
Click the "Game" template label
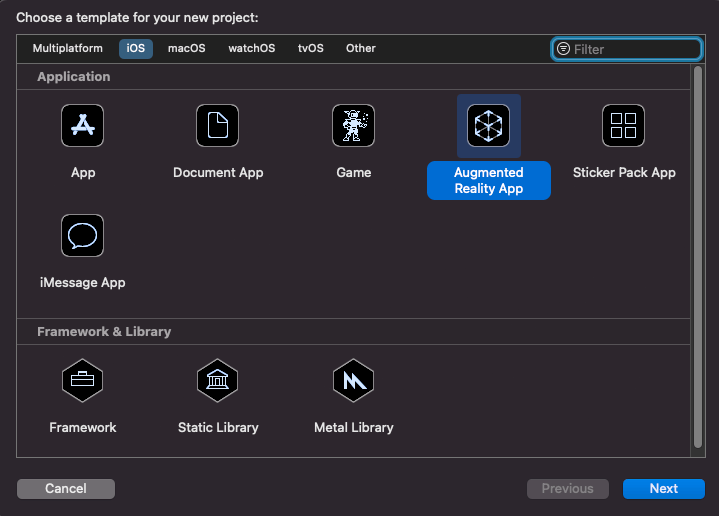pos(354,172)
